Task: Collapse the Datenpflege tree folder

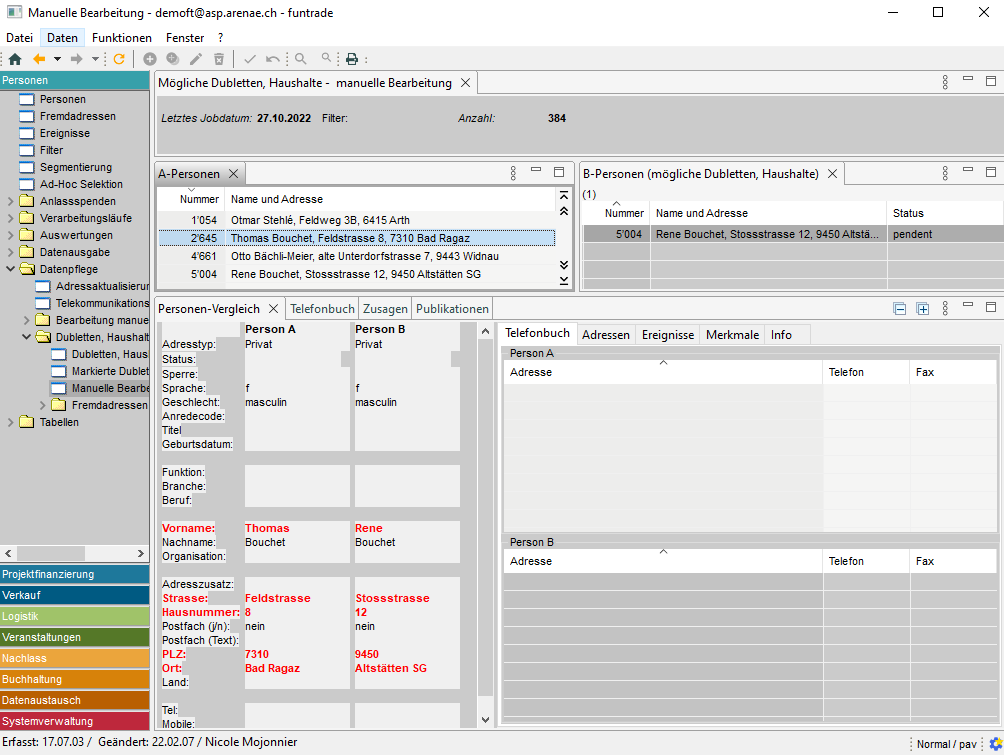Action: click(x=10, y=269)
